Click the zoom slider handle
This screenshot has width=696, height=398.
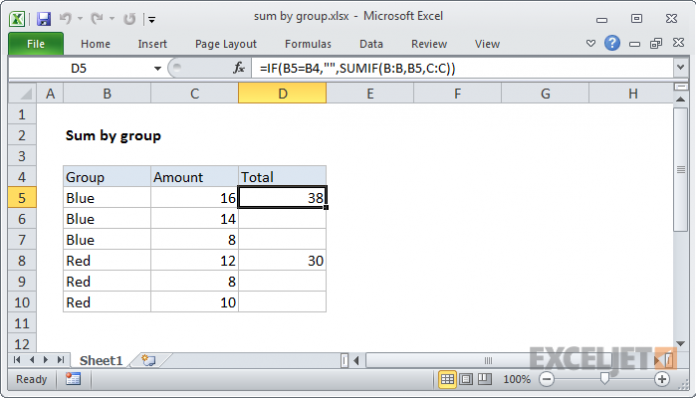point(604,378)
